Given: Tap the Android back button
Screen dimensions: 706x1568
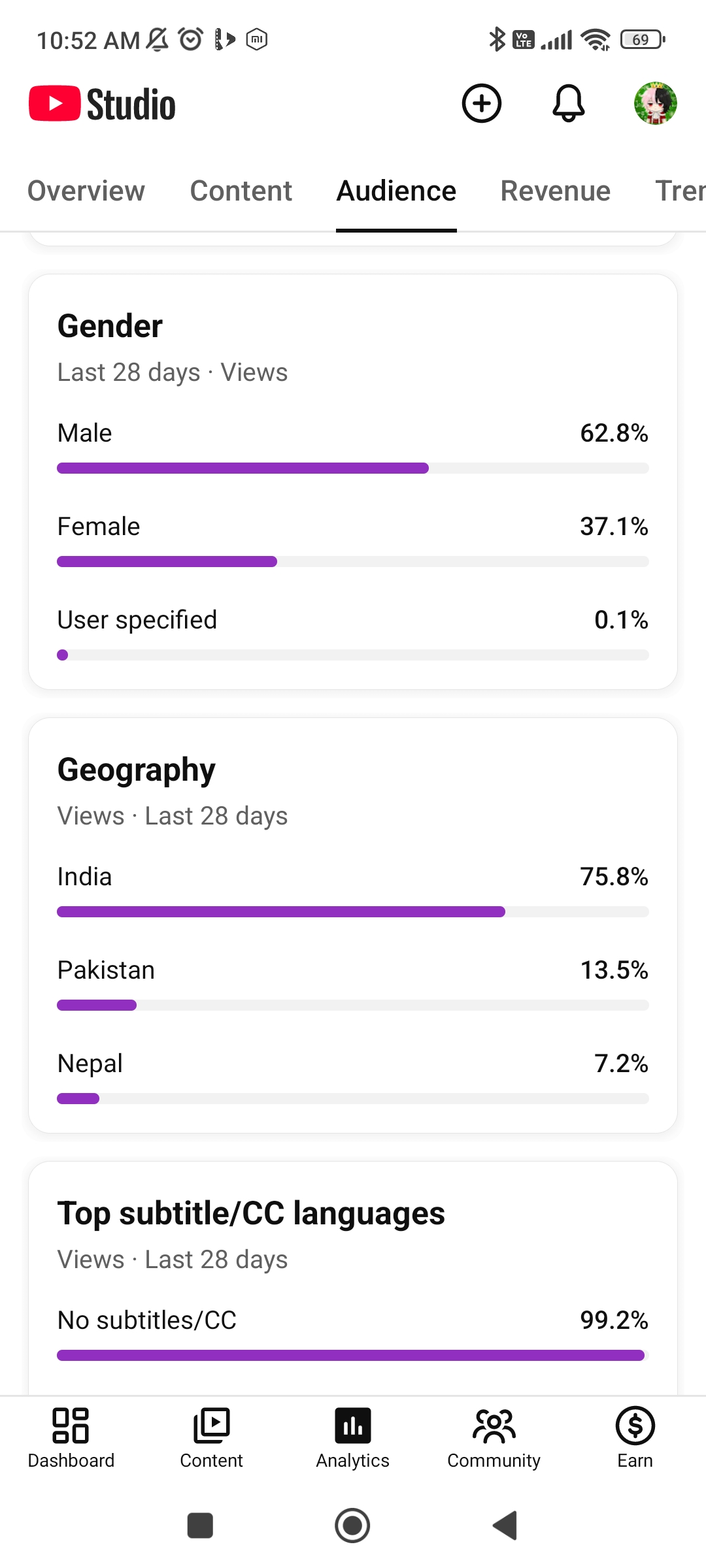Looking at the screenshot, I should (505, 1526).
